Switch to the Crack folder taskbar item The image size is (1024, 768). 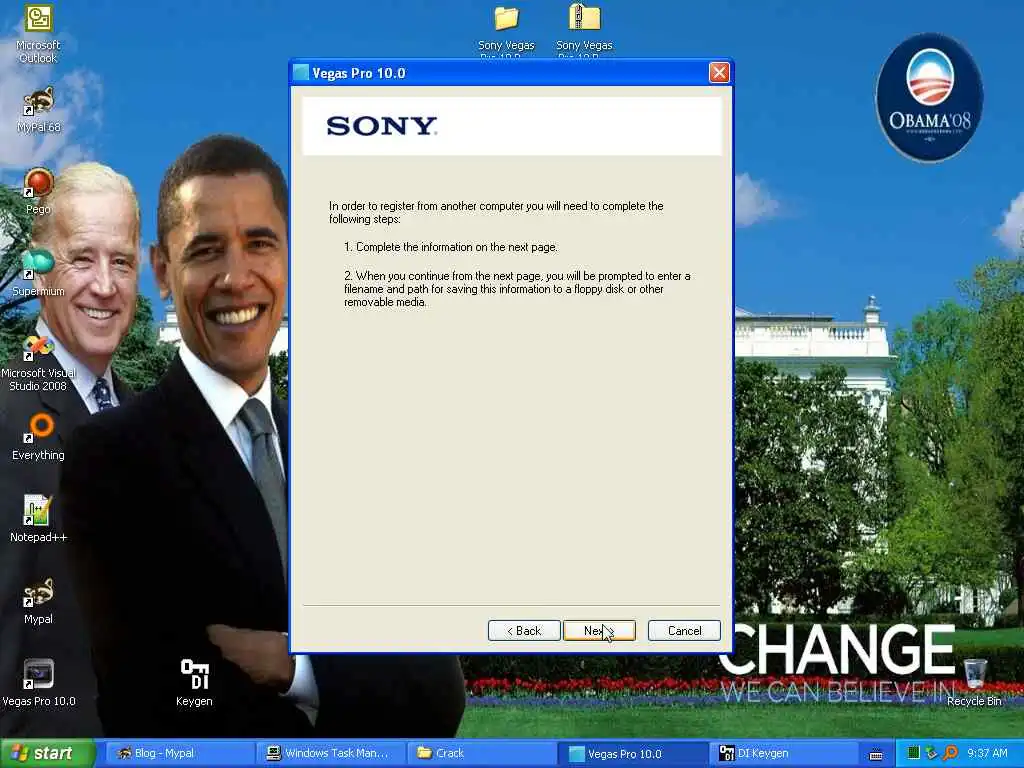tap(481, 754)
